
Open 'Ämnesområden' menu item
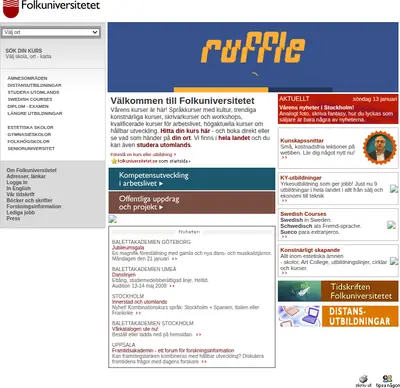(x=27, y=78)
